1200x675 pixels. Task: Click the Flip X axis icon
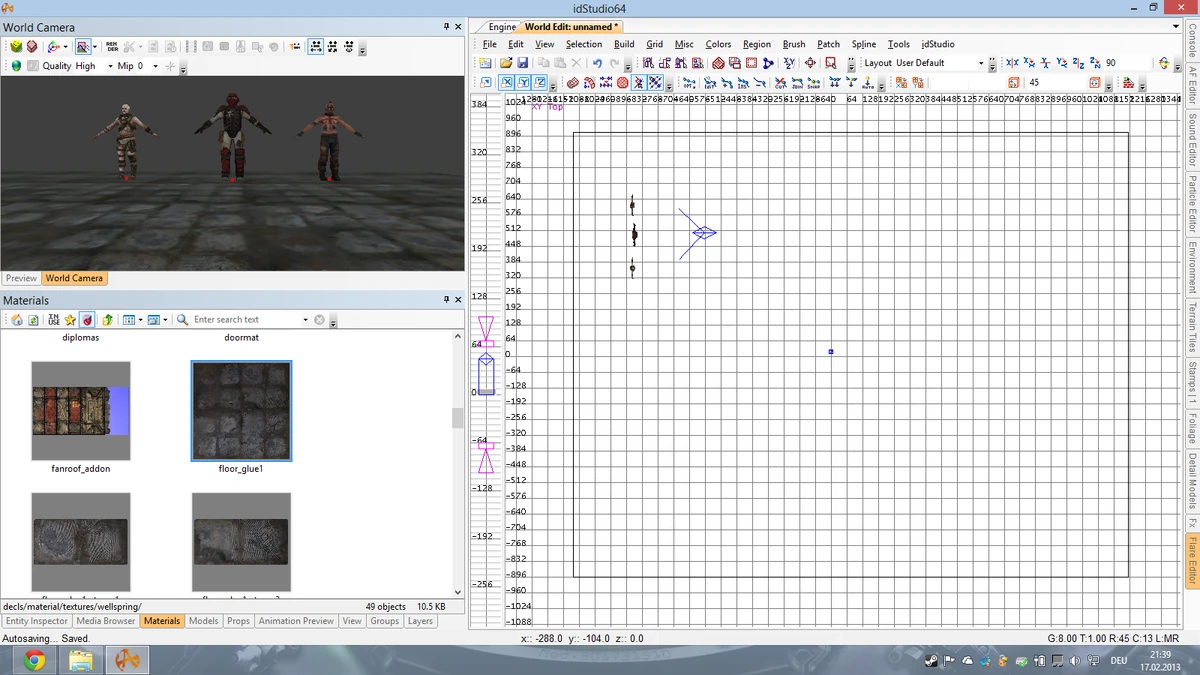tap(1012, 63)
